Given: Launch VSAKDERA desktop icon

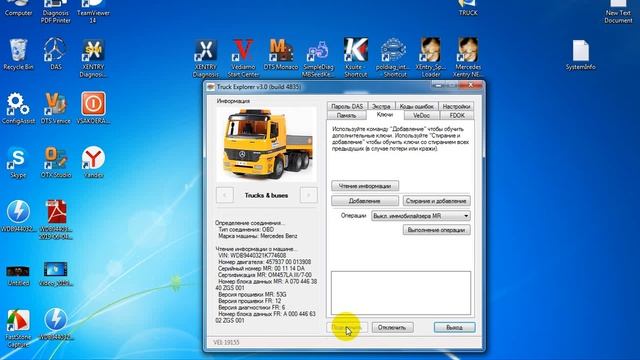Looking at the screenshot, I should coord(93,108).
